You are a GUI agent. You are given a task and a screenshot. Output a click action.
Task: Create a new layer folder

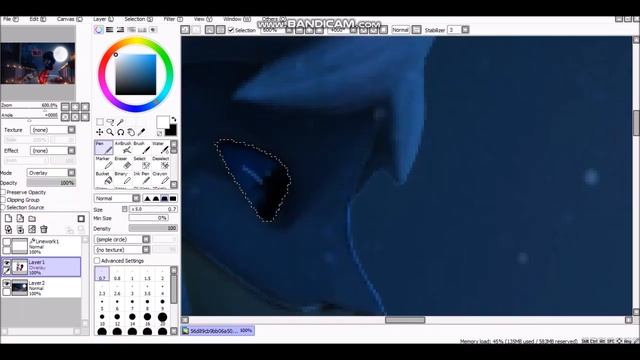pyautogui.click(x=32, y=219)
